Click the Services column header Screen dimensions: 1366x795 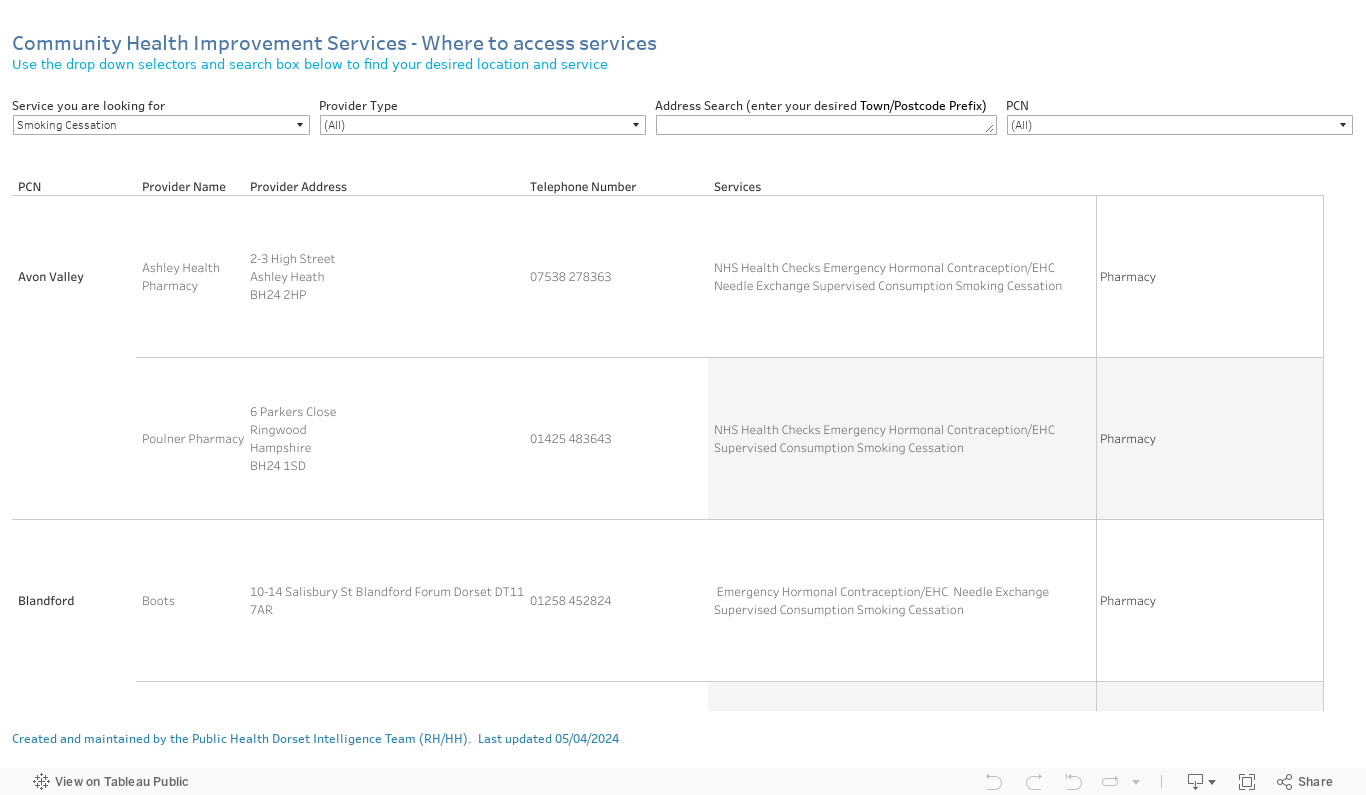point(737,187)
